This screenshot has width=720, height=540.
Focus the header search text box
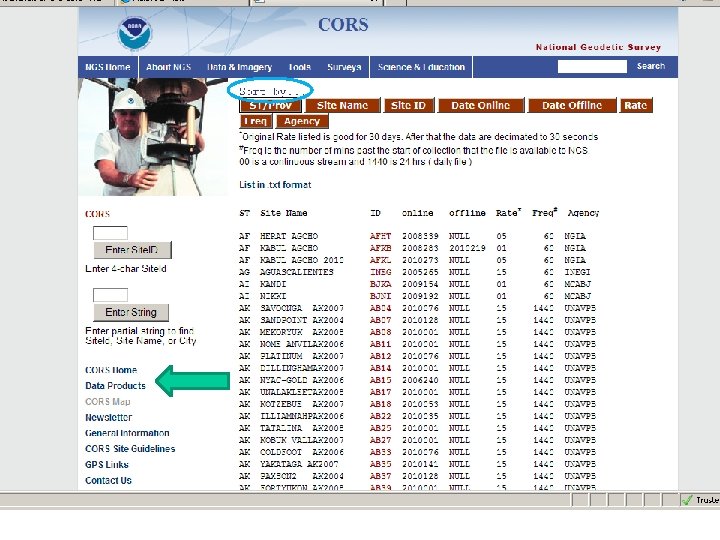tap(592, 67)
